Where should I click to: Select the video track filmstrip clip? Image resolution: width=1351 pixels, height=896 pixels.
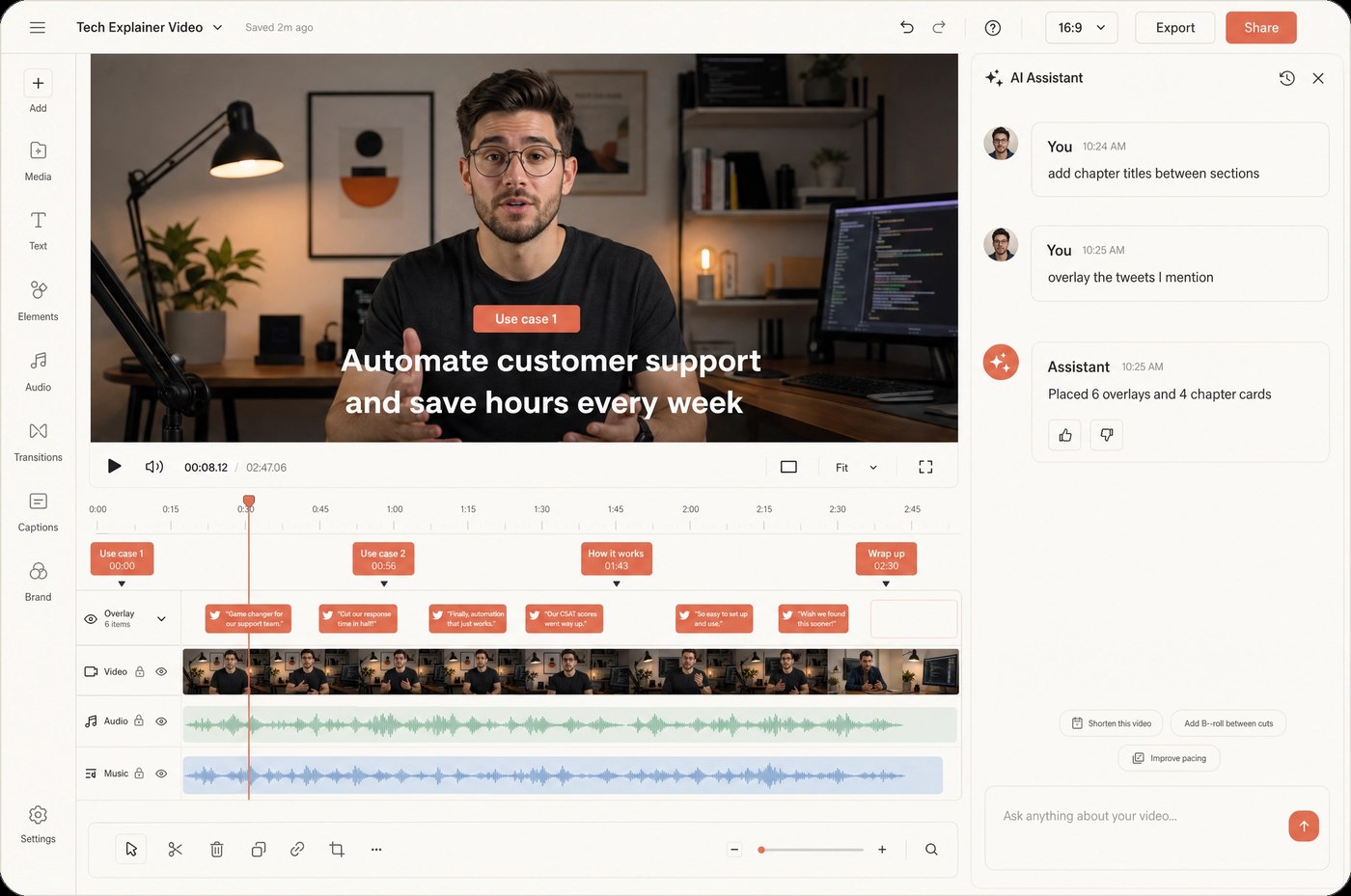pos(570,672)
